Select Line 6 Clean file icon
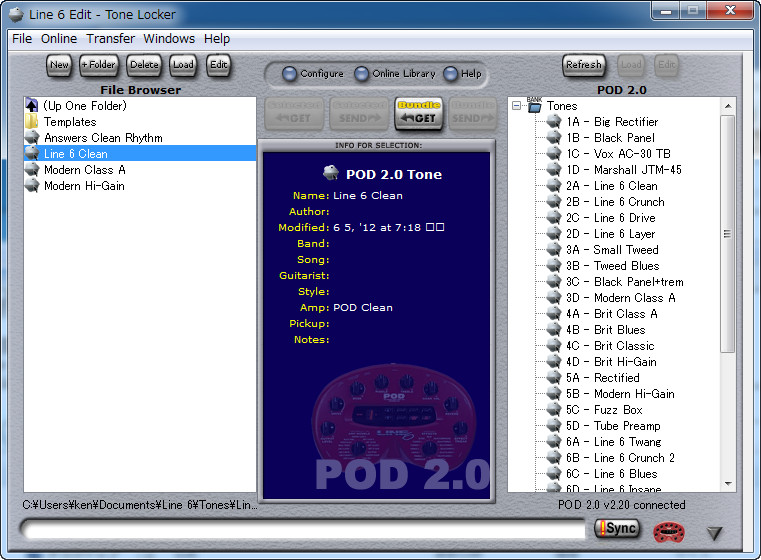This screenshot has width=761, height=560. coord(32,153)
